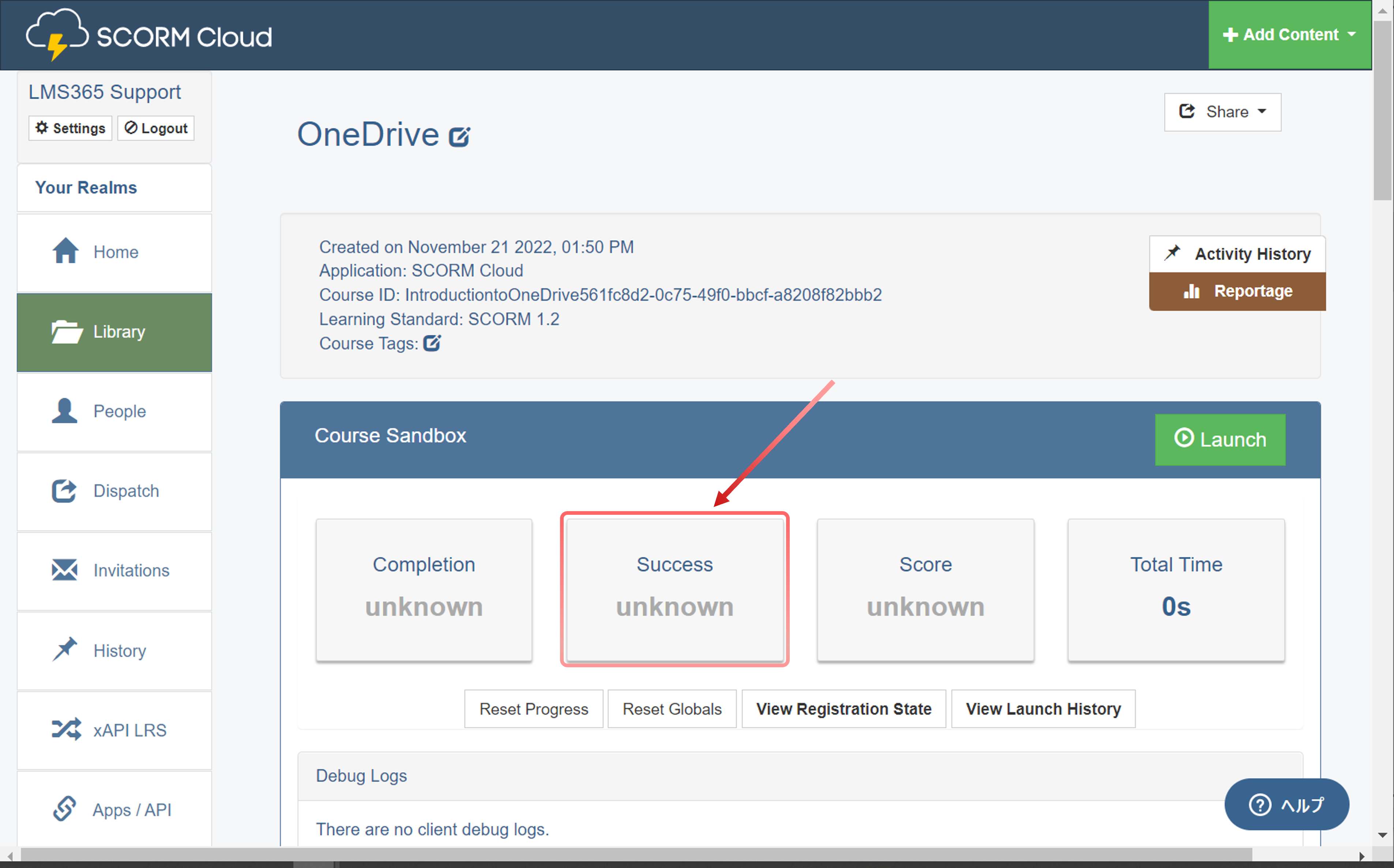This screenshot has width=1394, height=868.
Task: Click View Launch History
Action: [x=1043, y=709]
